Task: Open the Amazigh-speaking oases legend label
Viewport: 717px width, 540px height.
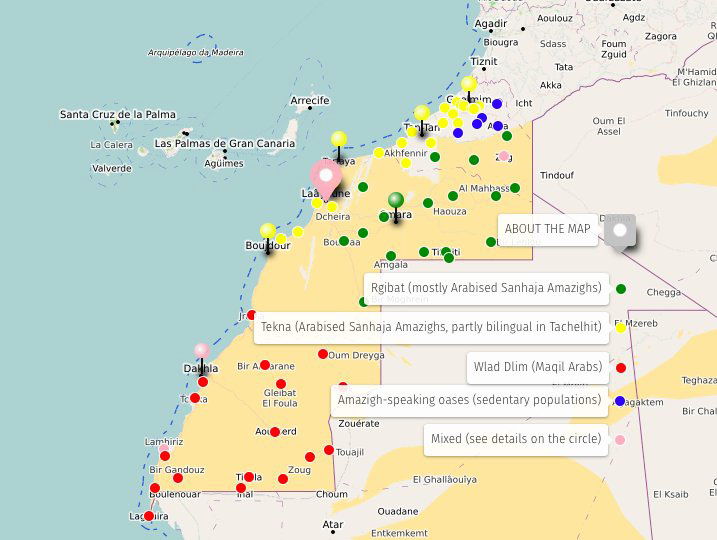Action: [469, 400]
